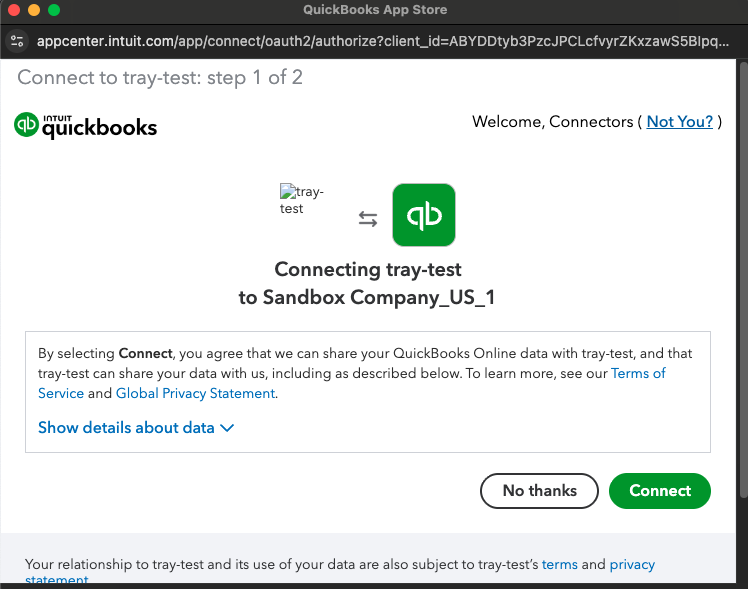The height and width of the screenshot is (589, 748).
Task: Expand Show details about data
Action: coord(126,428)
